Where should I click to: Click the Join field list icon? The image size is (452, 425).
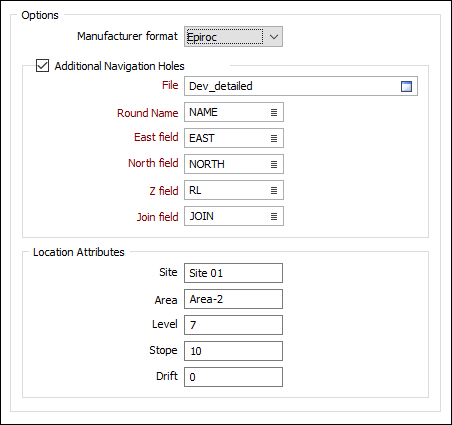pos(274,216)
